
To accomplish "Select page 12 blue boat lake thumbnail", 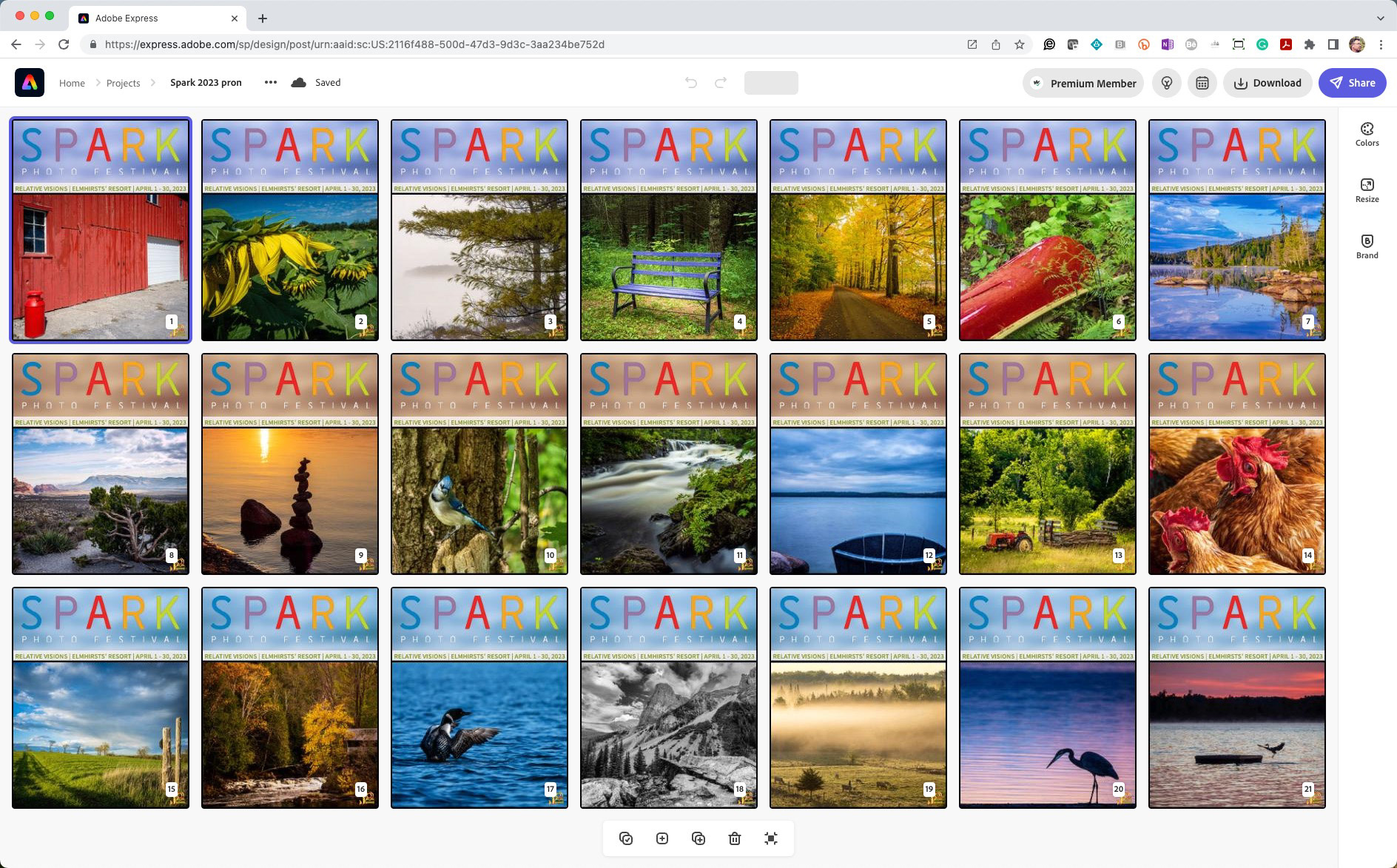I will (x=858, y=464).
